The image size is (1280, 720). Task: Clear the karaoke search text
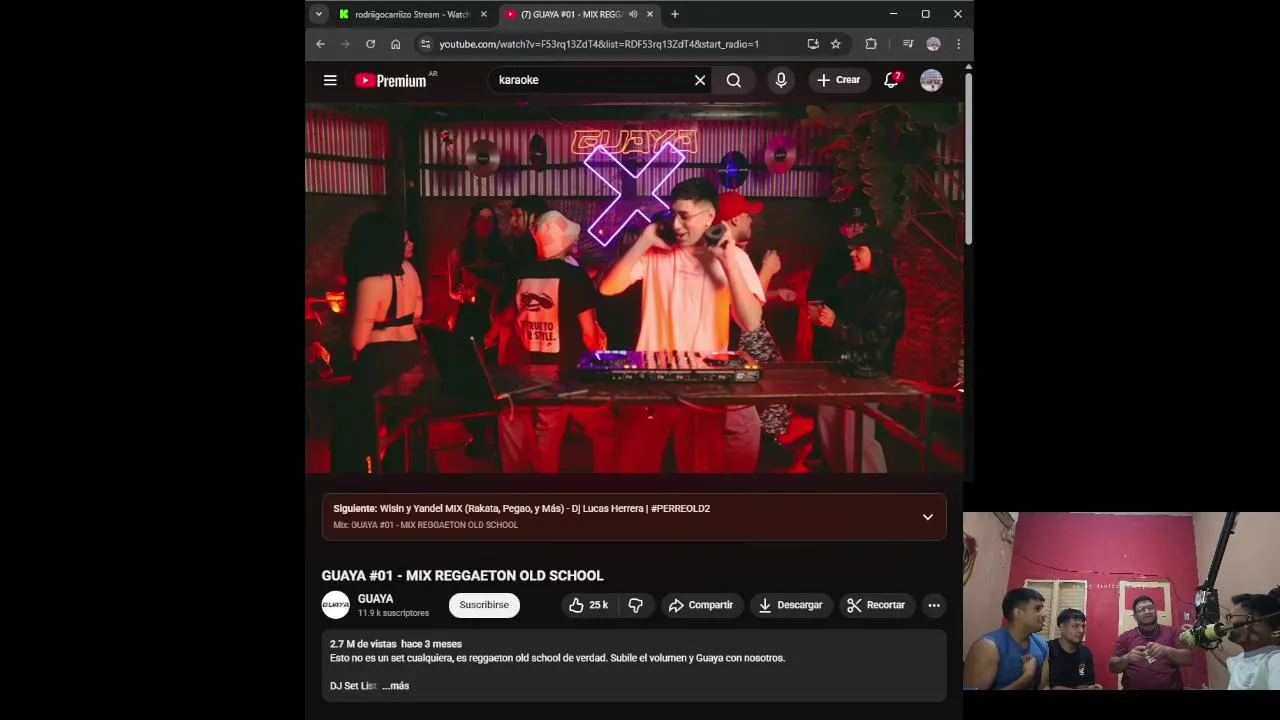tap(700, 80)
